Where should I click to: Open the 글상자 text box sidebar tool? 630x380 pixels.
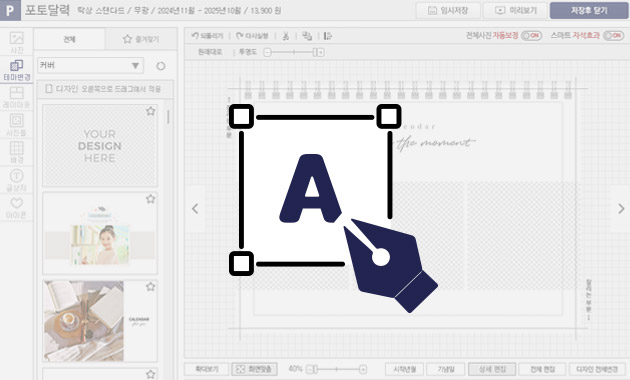point(16,180)
